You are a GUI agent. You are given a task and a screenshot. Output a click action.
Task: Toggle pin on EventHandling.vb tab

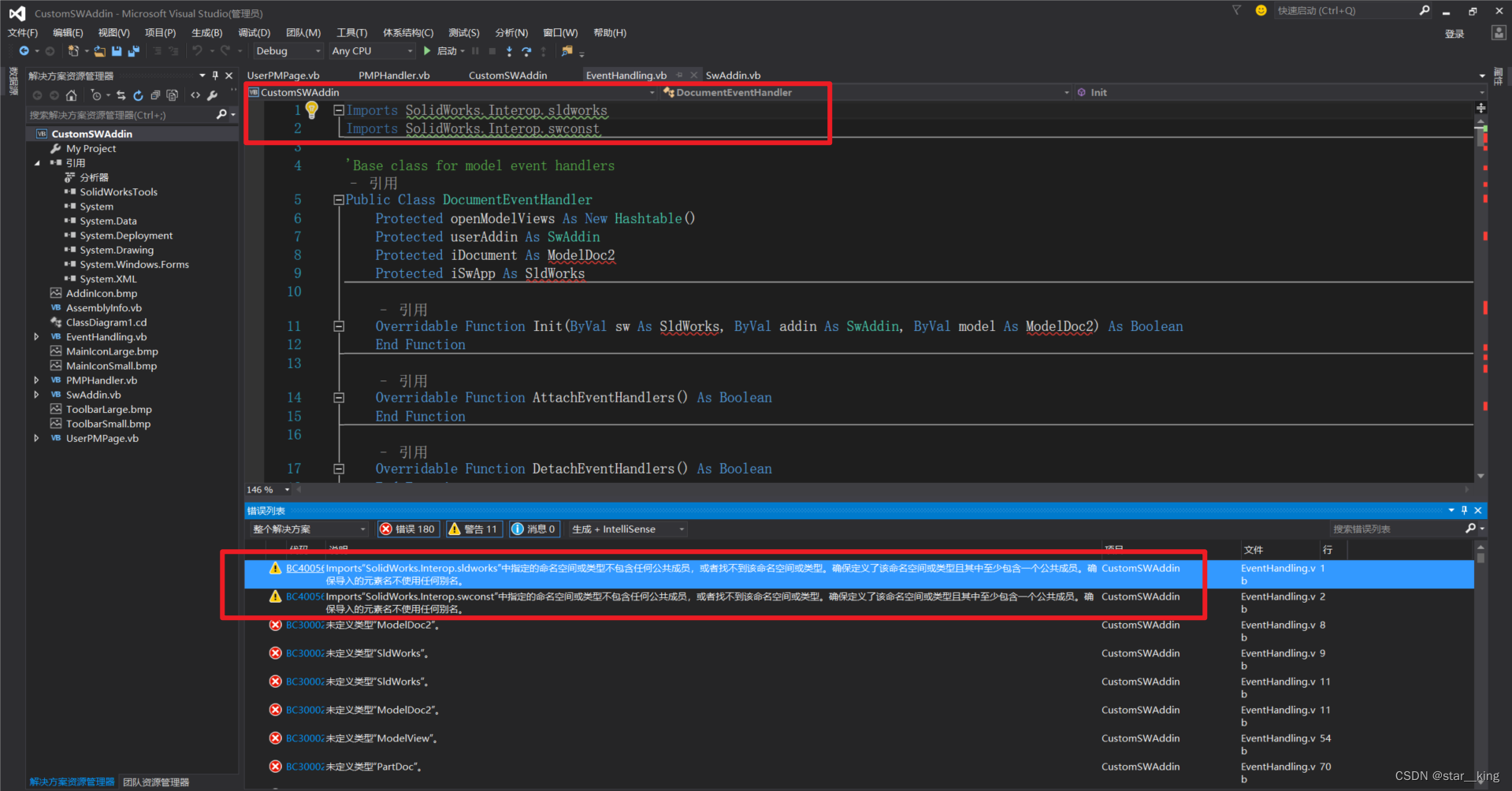679,76
